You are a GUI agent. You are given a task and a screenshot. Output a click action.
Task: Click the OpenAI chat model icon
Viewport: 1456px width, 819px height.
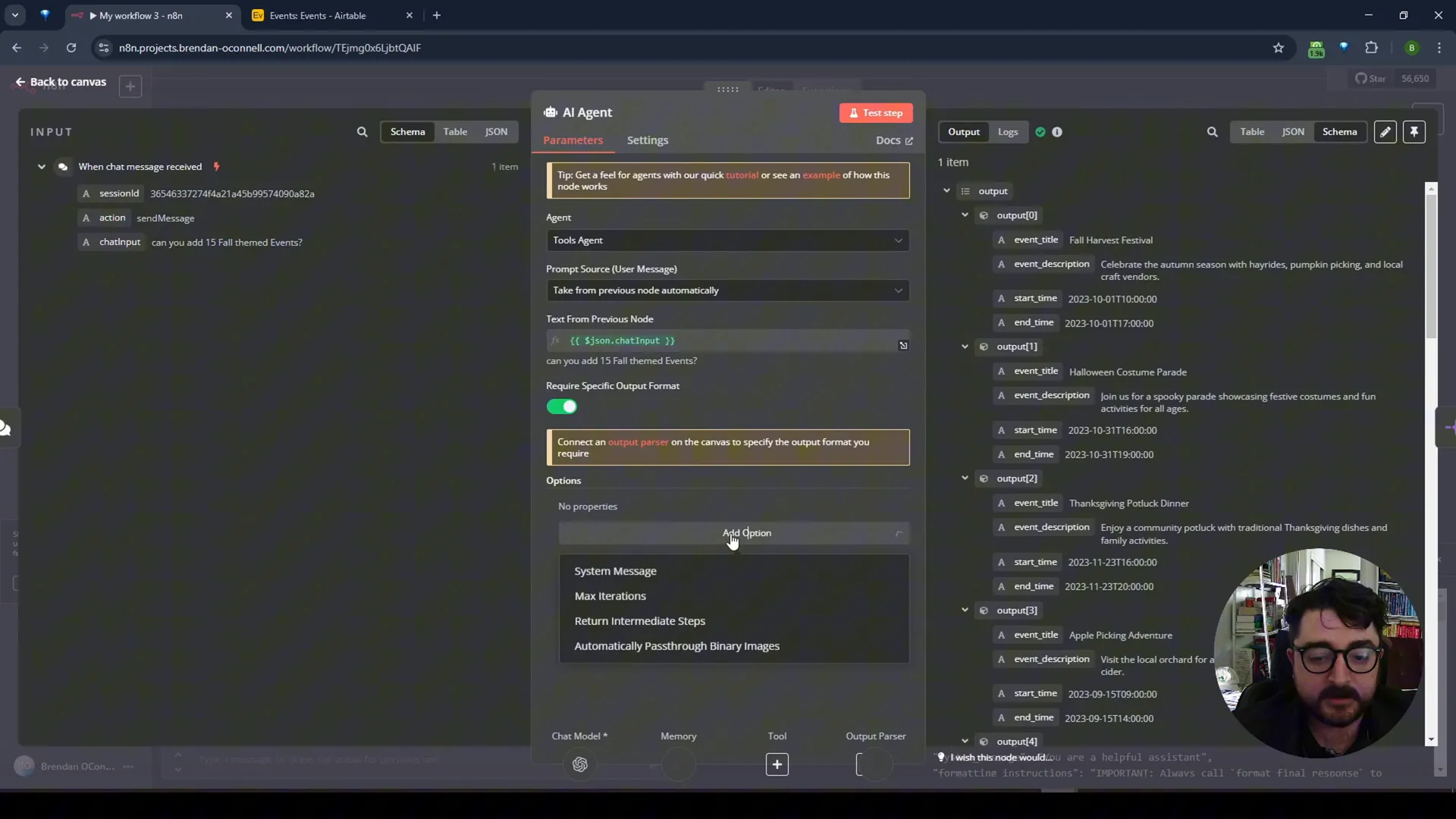point(580,764)
